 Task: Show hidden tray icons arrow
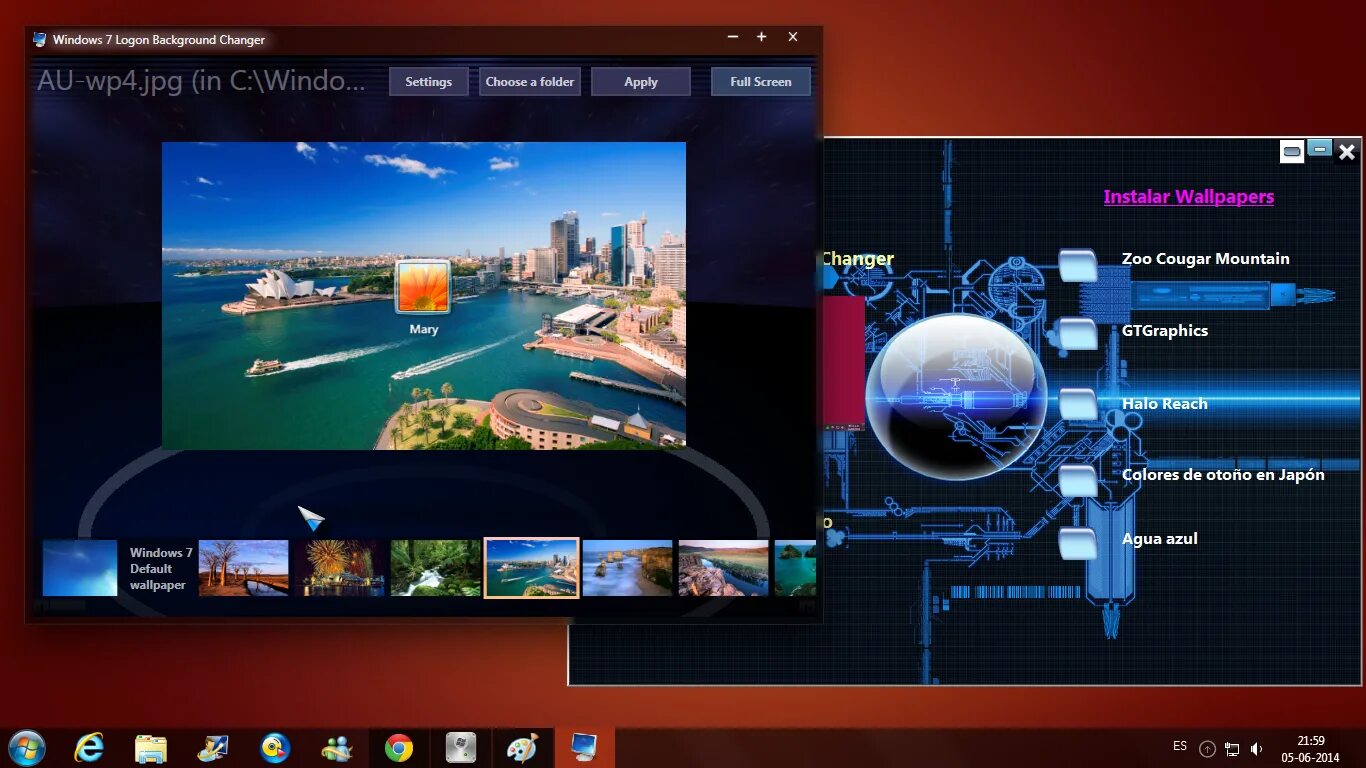pos(1207,748)
